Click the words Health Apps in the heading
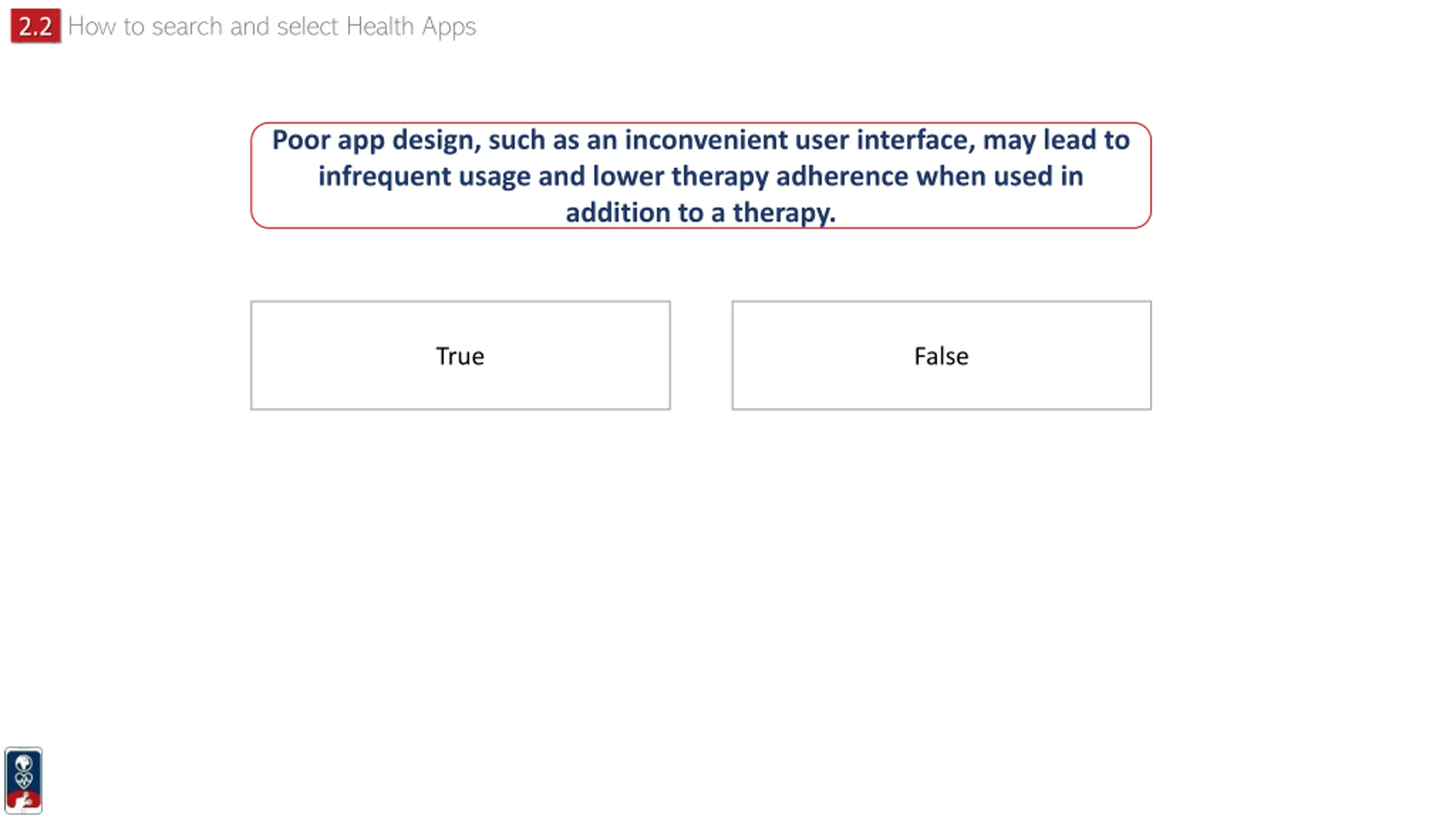Screen dimensions: 1456x819 pos(411,27)
